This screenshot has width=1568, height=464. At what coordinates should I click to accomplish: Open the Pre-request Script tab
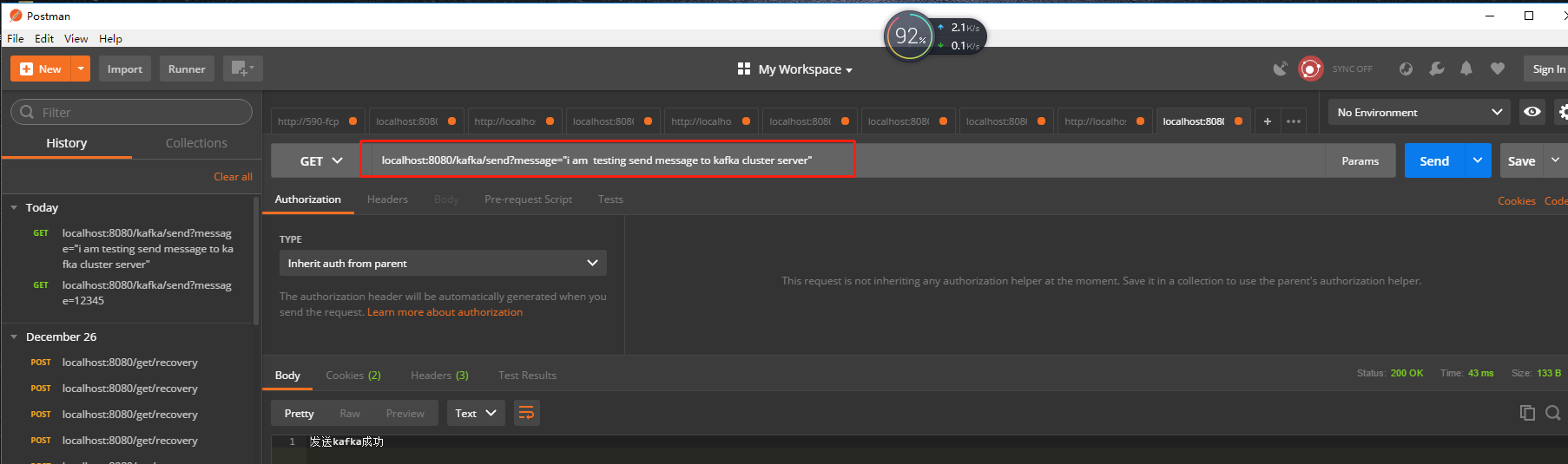click(x=528, y=199)
